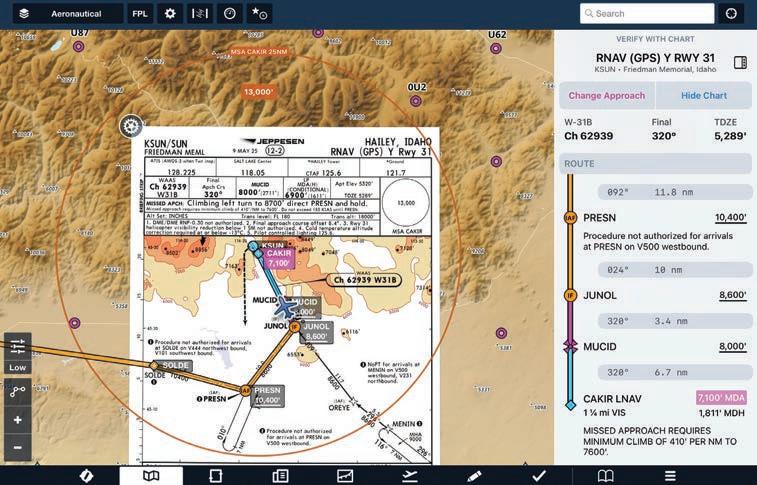Select PRESN waypoint in route list
The image size is (757, 485).
click(x=599, y=218)
